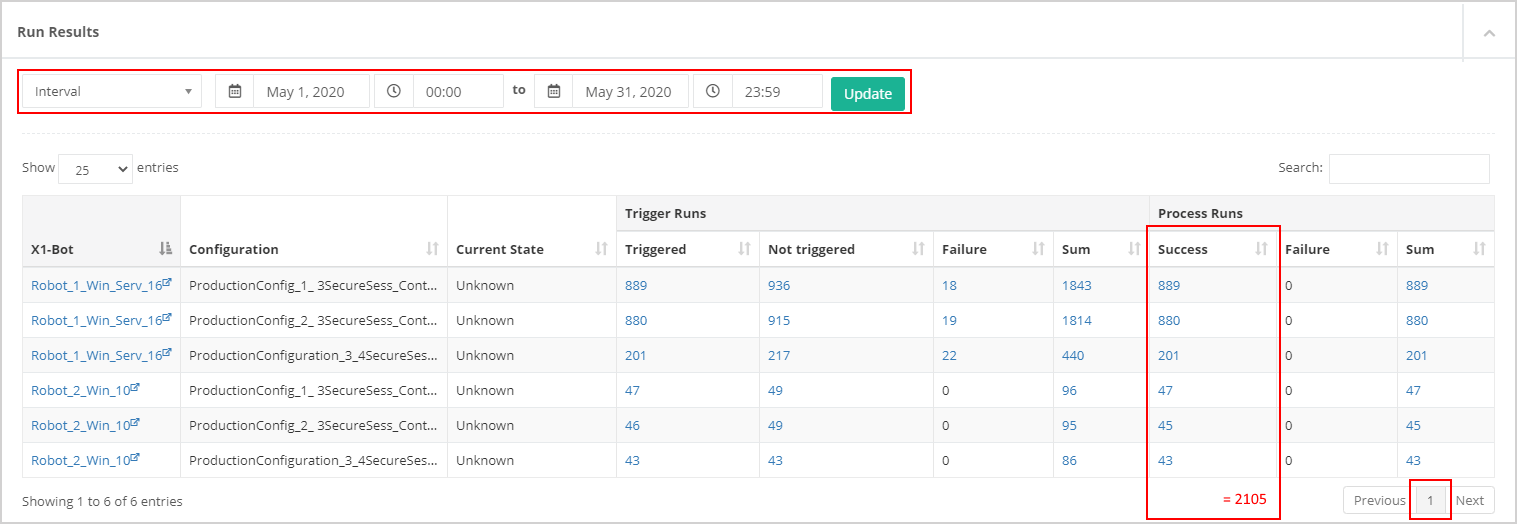Viewport: 1517px width, 524px height.
Task: Click Process Success value 45
Action: (x=1165, y=425)
